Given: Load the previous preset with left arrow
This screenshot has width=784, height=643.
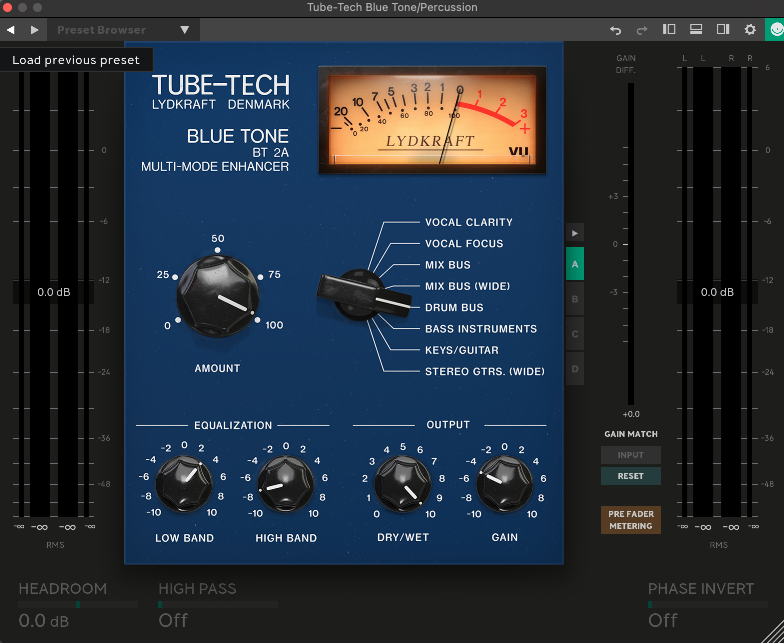Looking at the screenshot, I should [11, 30].
